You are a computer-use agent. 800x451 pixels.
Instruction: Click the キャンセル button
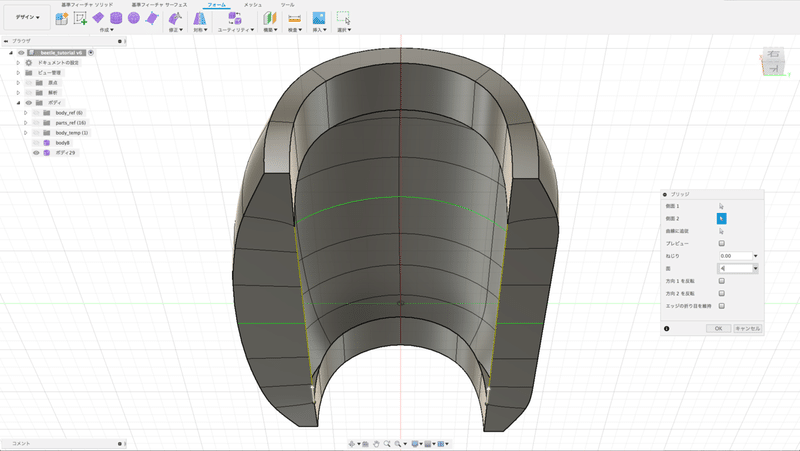[x=748, y=328]
